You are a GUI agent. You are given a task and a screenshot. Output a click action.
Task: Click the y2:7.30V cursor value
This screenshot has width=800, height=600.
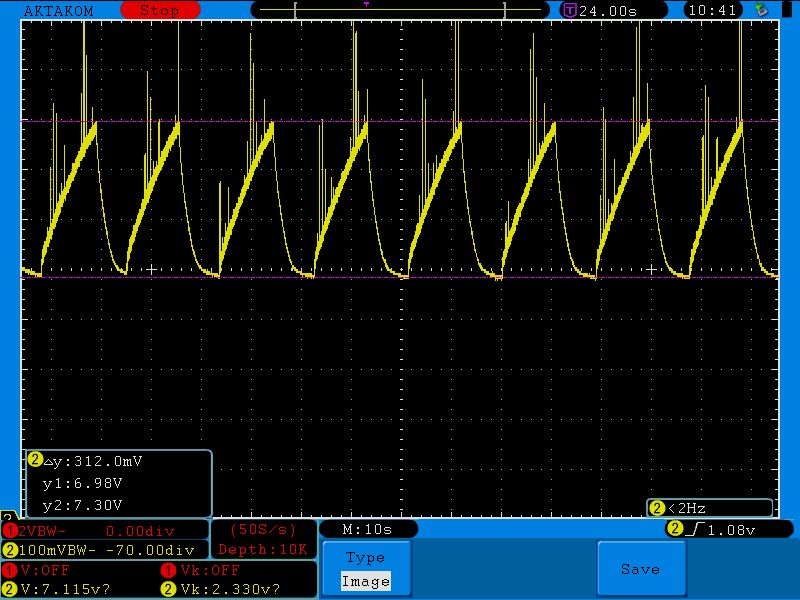83,505
